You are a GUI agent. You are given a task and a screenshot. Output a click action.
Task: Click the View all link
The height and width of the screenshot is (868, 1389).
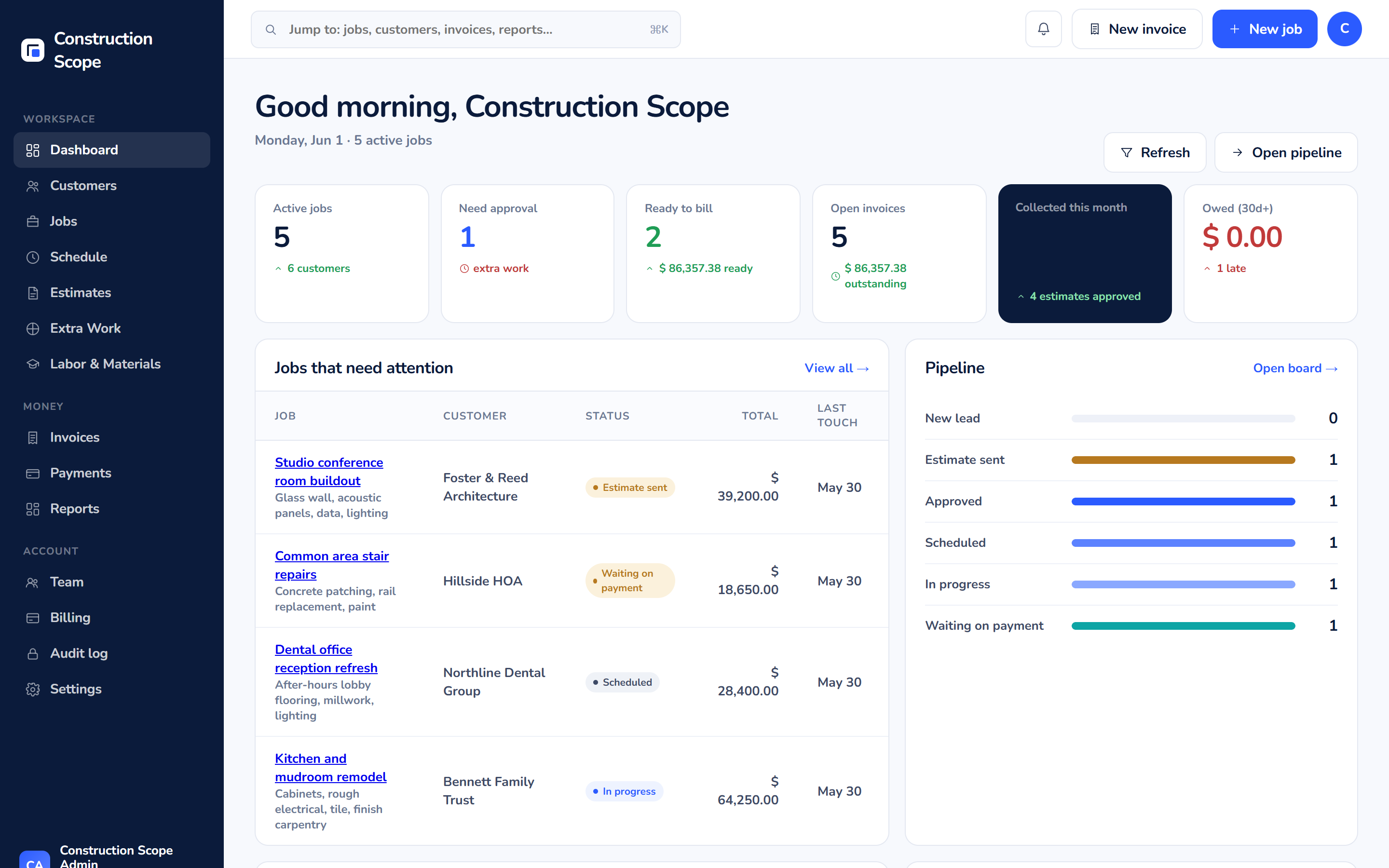(x=837, y=368)
